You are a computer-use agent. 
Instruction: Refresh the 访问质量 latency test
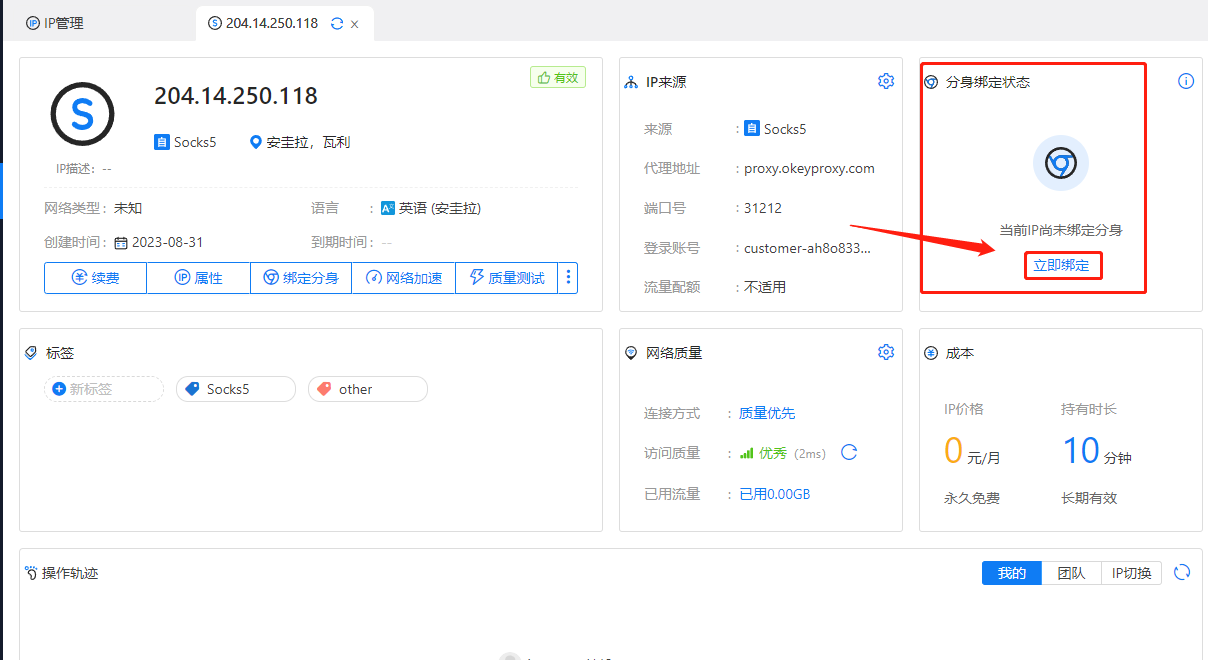click(849, 452)
